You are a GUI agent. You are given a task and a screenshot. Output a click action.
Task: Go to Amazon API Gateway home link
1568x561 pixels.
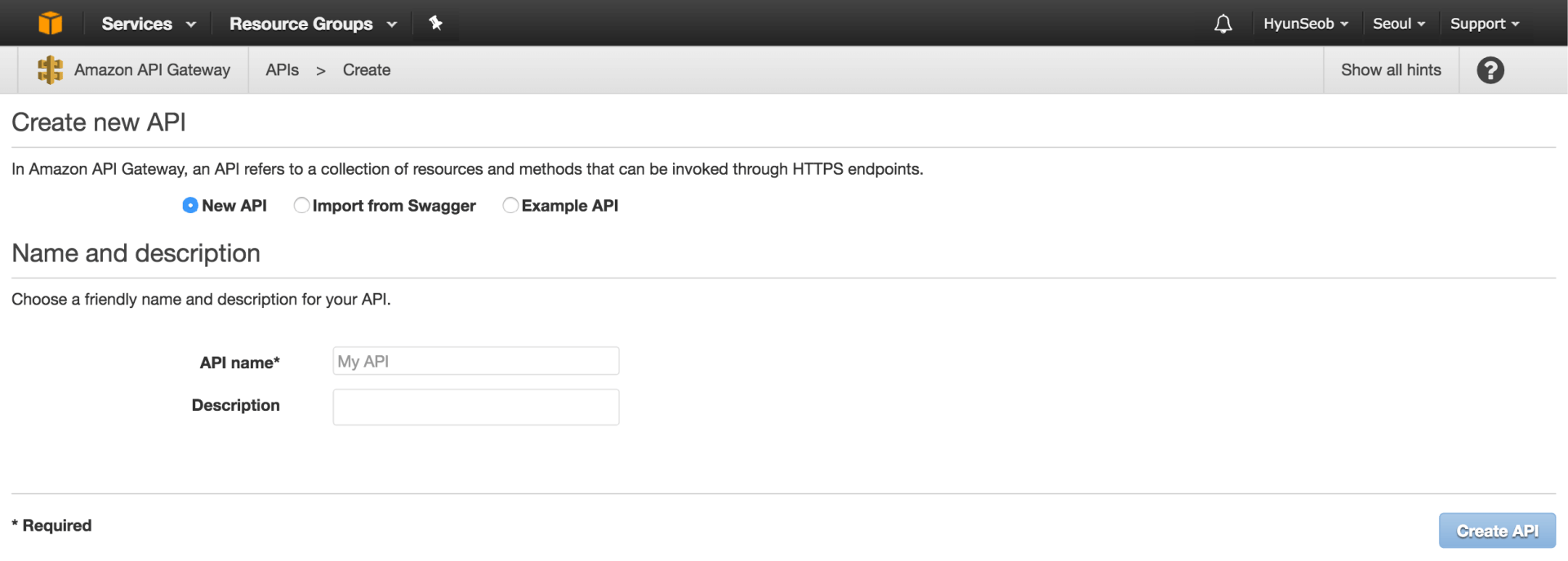click(152, 70)
